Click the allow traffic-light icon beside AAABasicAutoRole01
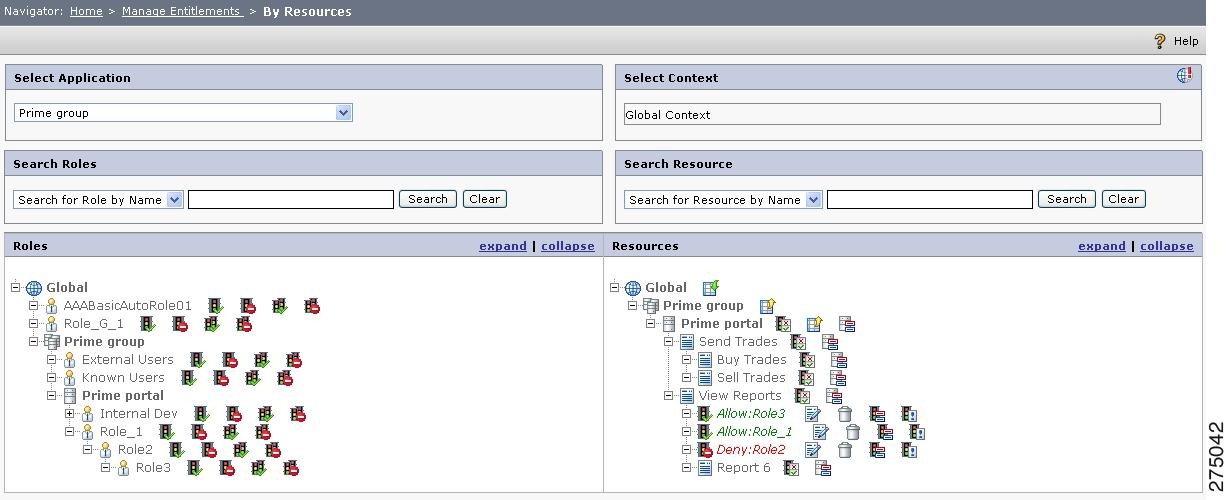The image size is (1230, 500). click(x=216, y=306)
